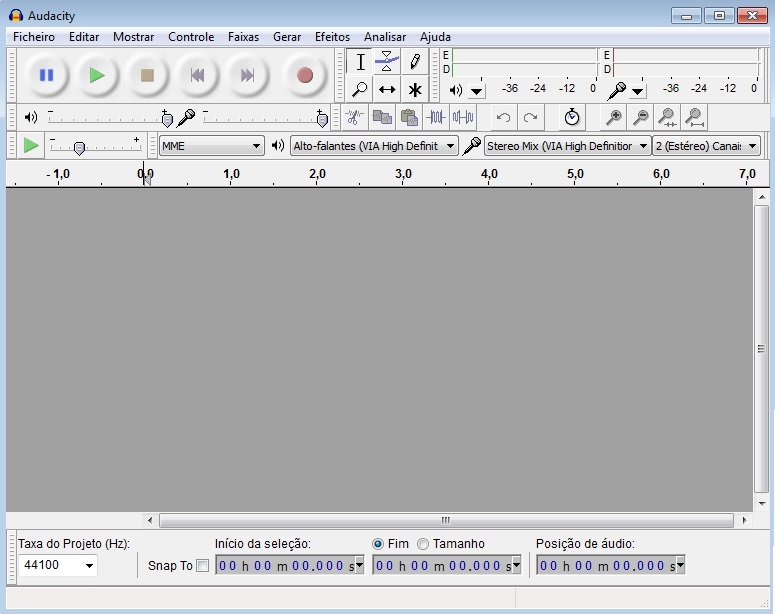Open the MME audio host dropdown
Screen dimensions: 775x614
pyautogui.click(x=211, y=146)
